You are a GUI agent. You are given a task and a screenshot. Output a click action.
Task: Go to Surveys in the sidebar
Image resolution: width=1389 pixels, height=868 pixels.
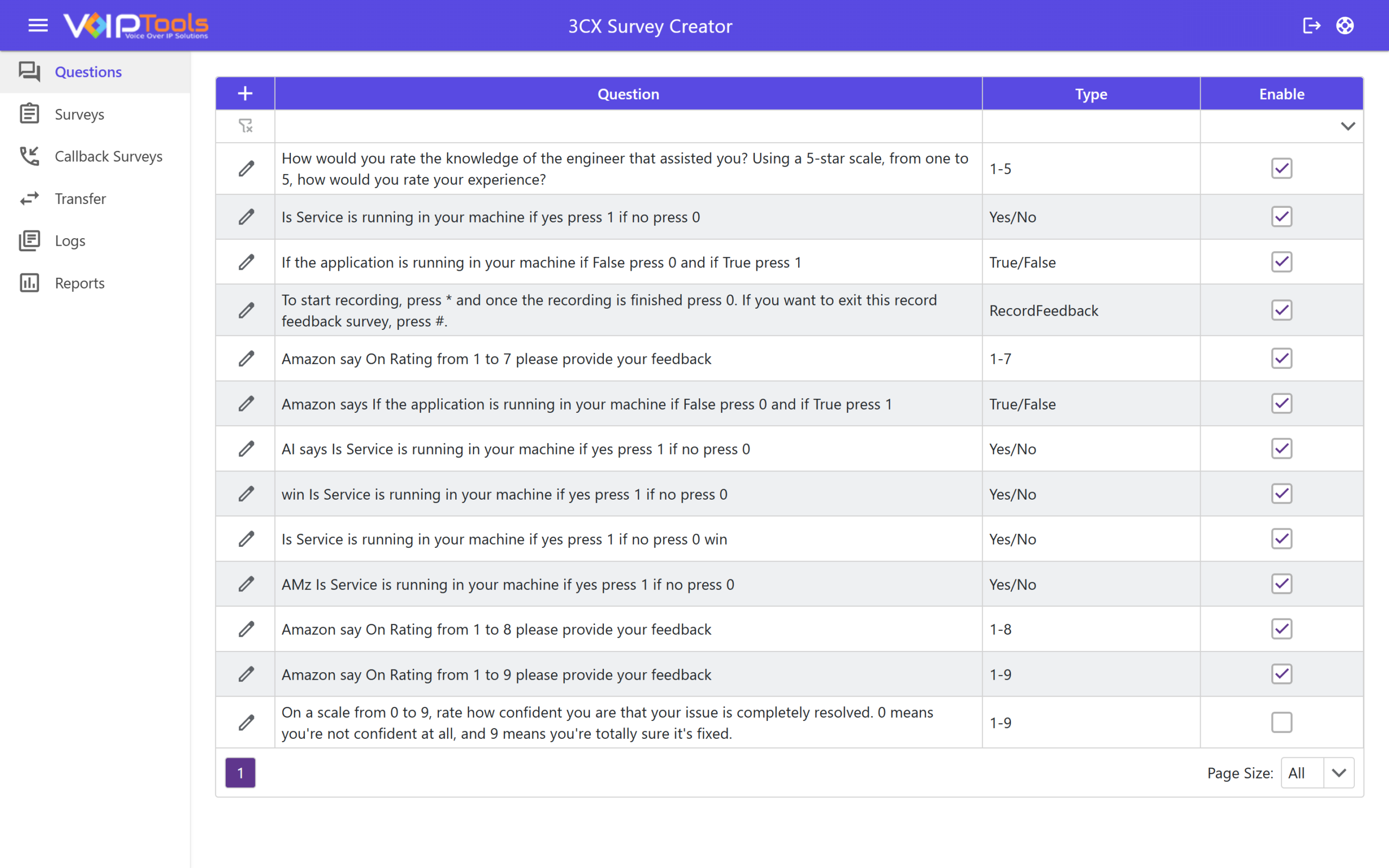(x=79, y=114)
